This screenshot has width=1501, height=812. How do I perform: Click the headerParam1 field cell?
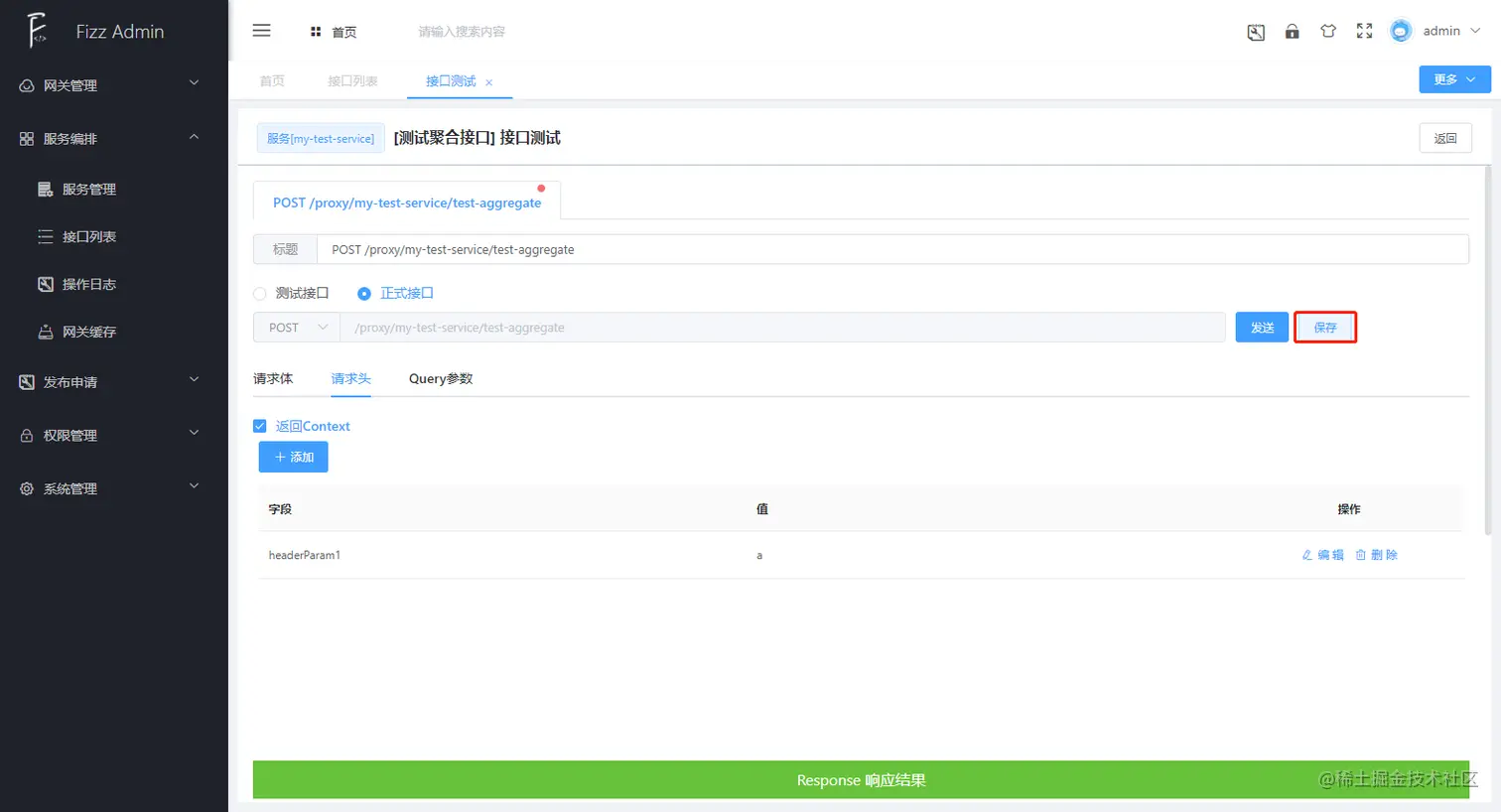(304, 555)
